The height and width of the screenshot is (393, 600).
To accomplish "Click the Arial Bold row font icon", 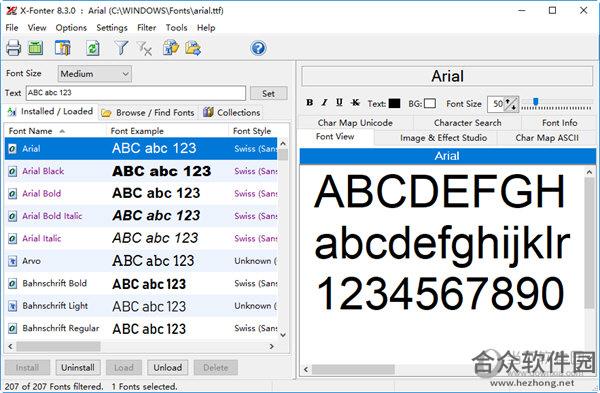I will coord(13,194).
